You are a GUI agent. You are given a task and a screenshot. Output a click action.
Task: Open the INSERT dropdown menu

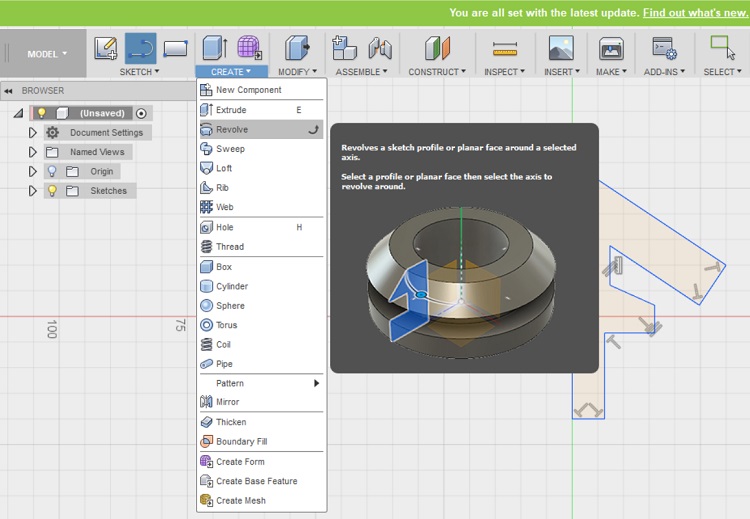(x=562, y=72)
